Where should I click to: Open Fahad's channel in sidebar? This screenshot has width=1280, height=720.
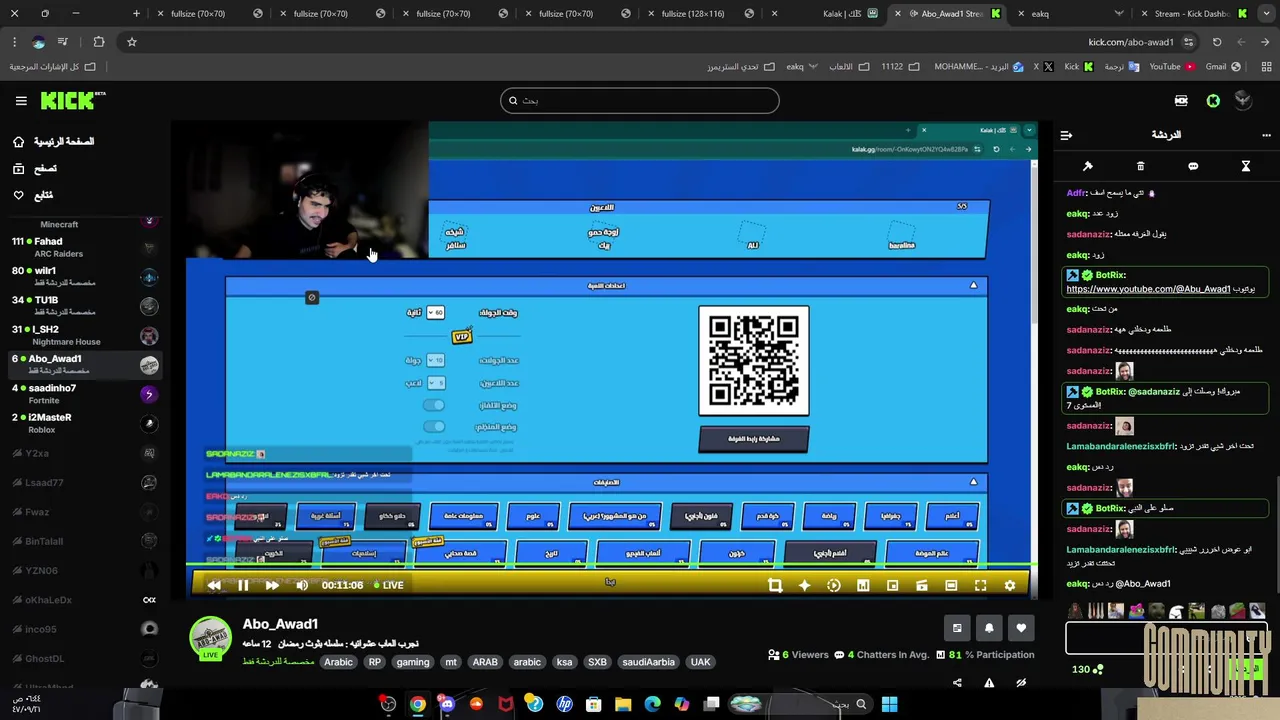tap(85, 247)
